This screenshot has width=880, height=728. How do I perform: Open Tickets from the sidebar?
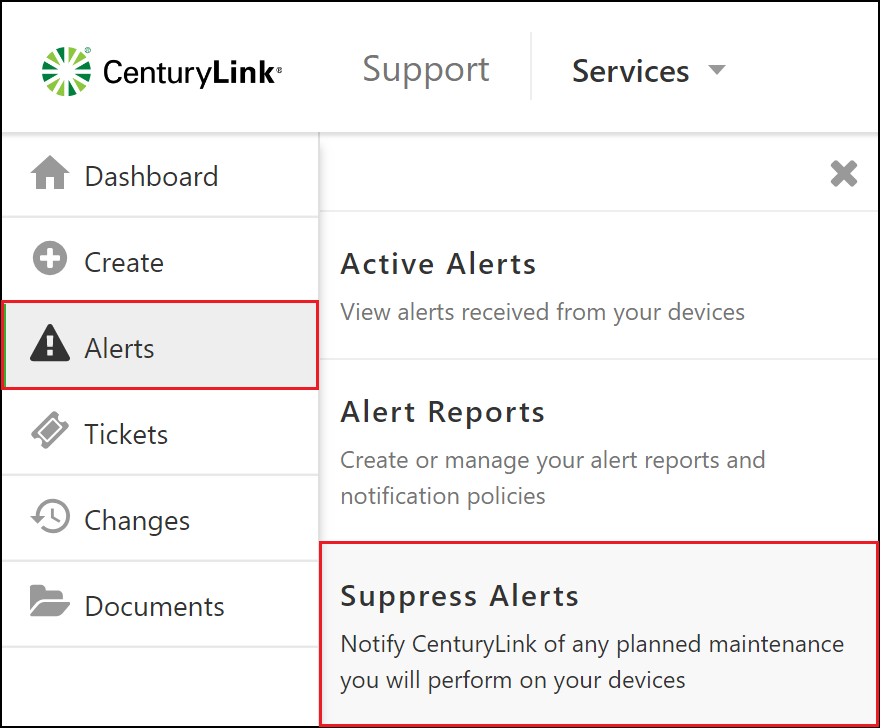161,433
